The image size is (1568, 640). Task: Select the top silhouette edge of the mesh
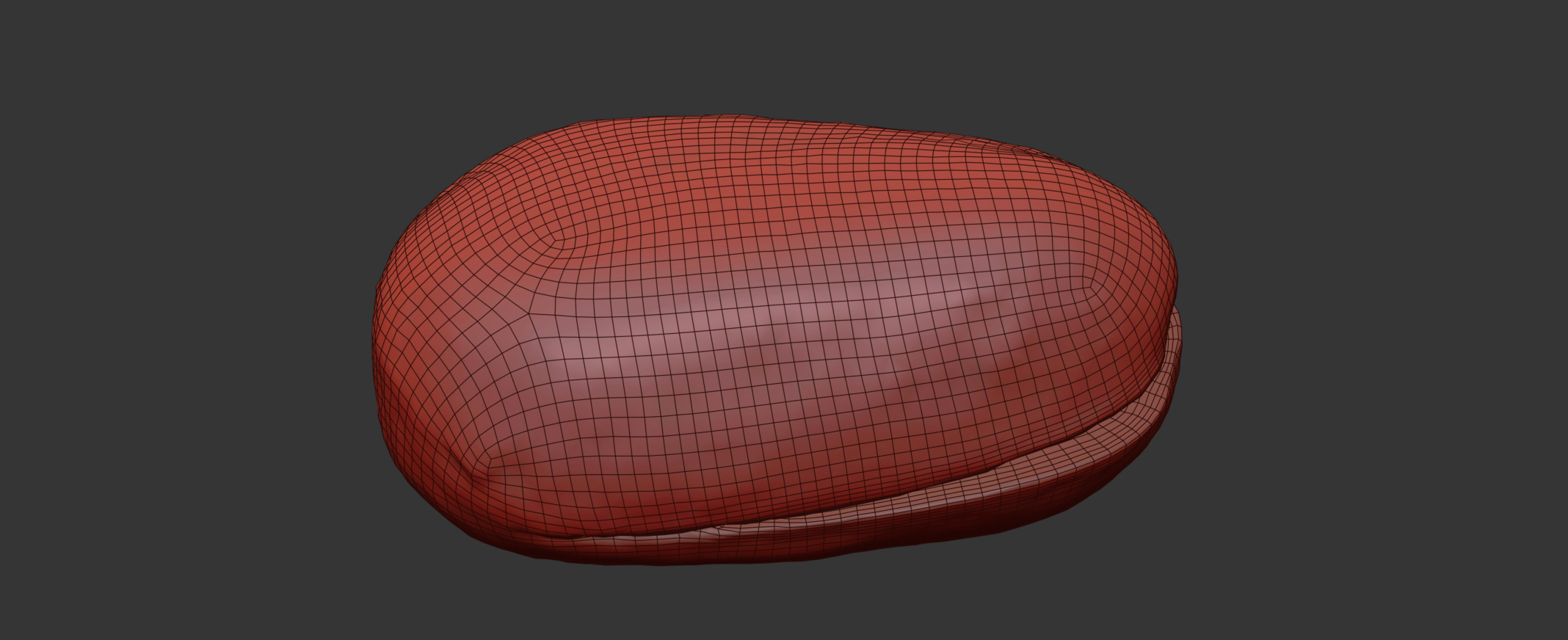[734, 116]
